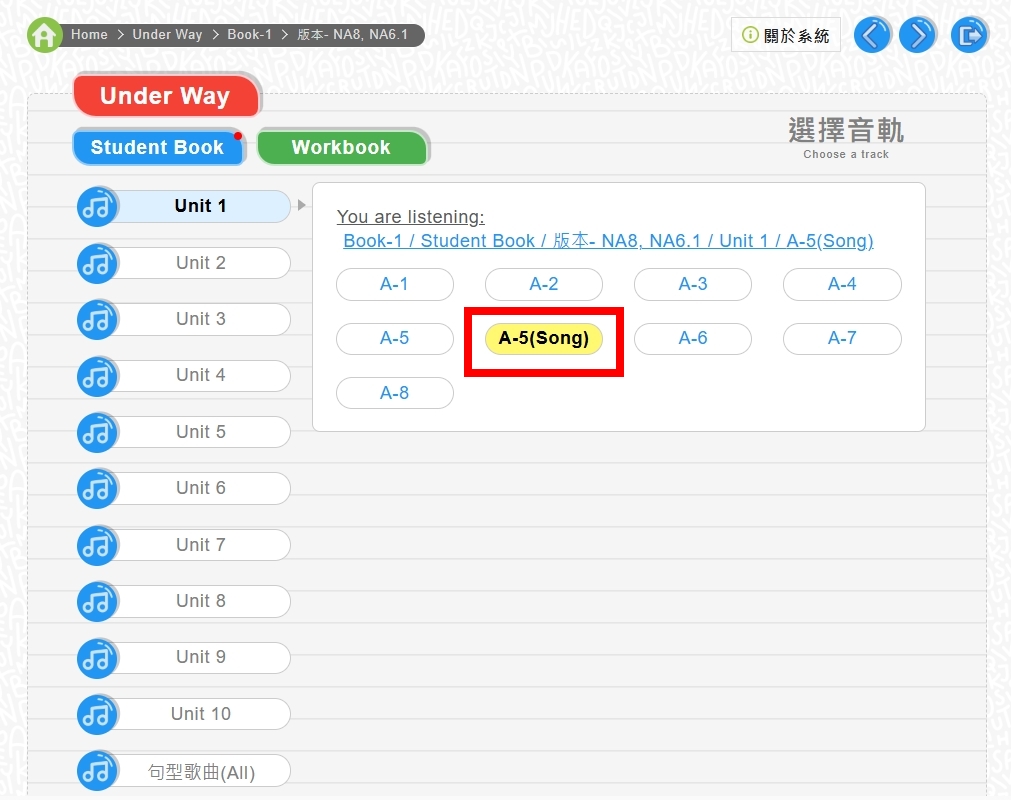Click the music icon beside Unit 10
This screenshot has width=1011, height=800.
pyautogui.click(x=97, y=714)
